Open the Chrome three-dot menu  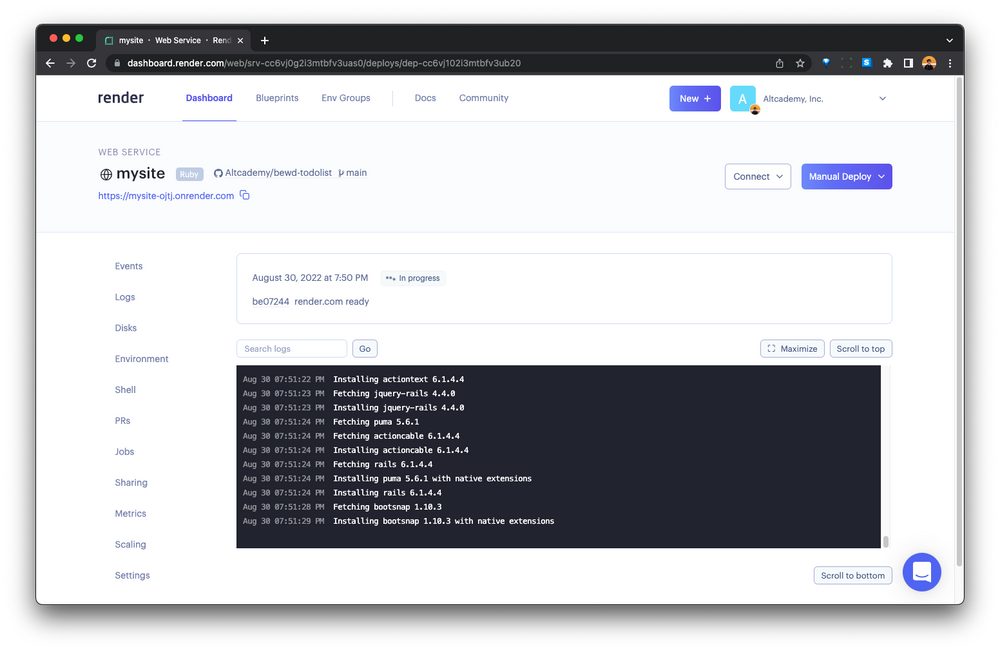click(950, 63)
